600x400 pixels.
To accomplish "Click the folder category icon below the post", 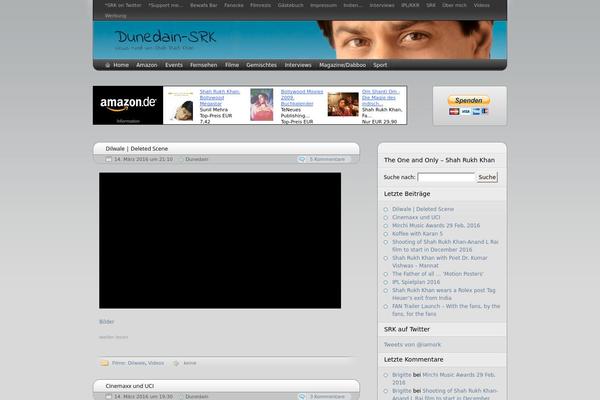I will (104, 363).
